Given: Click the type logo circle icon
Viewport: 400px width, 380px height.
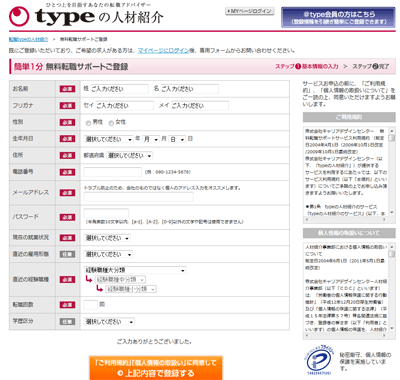Looking at the screenshot, I should click(x=19, y=16).
